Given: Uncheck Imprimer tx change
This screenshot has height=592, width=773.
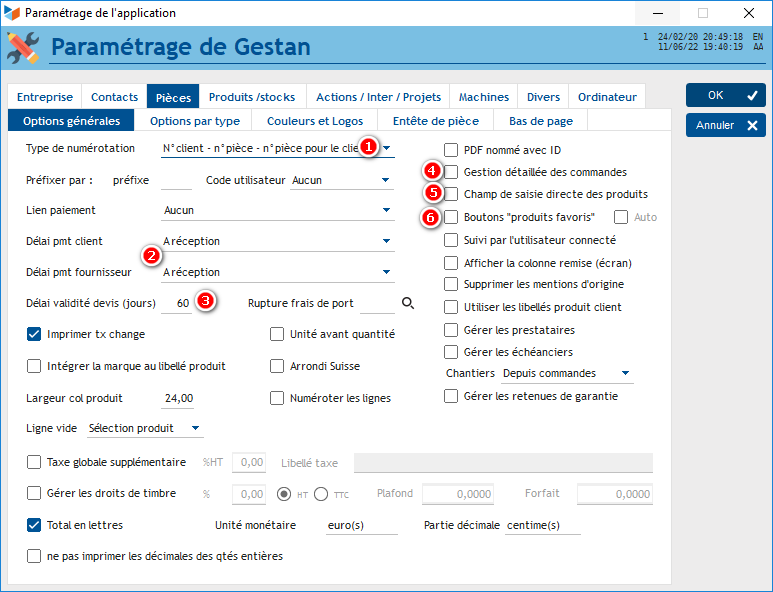Looking at the screenshot, I should click(34, 334).
